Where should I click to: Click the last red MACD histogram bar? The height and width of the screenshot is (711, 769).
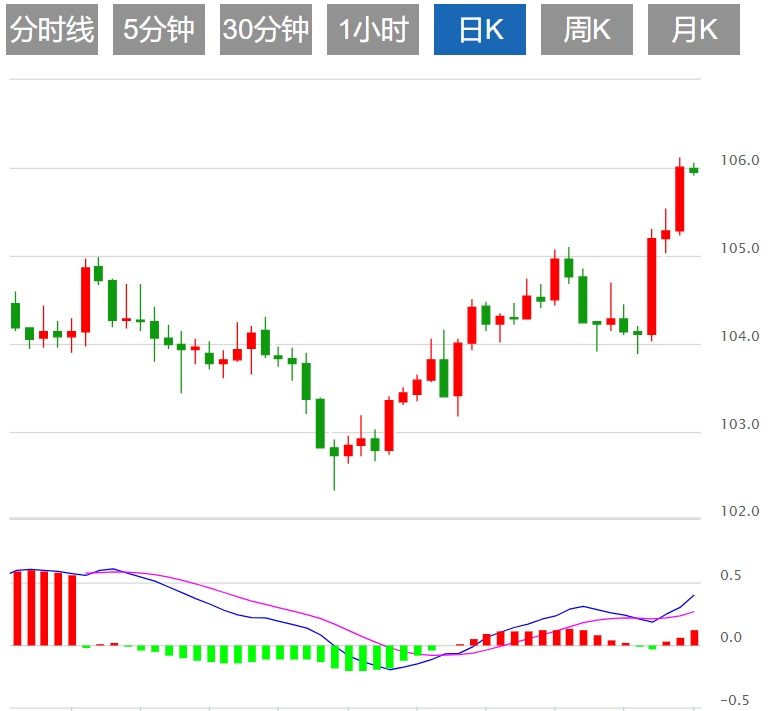tap(694, 637)
